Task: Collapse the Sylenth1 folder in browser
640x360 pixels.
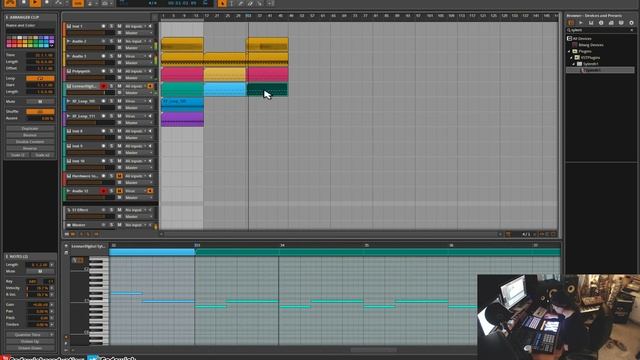Action: tap(573, 64)
